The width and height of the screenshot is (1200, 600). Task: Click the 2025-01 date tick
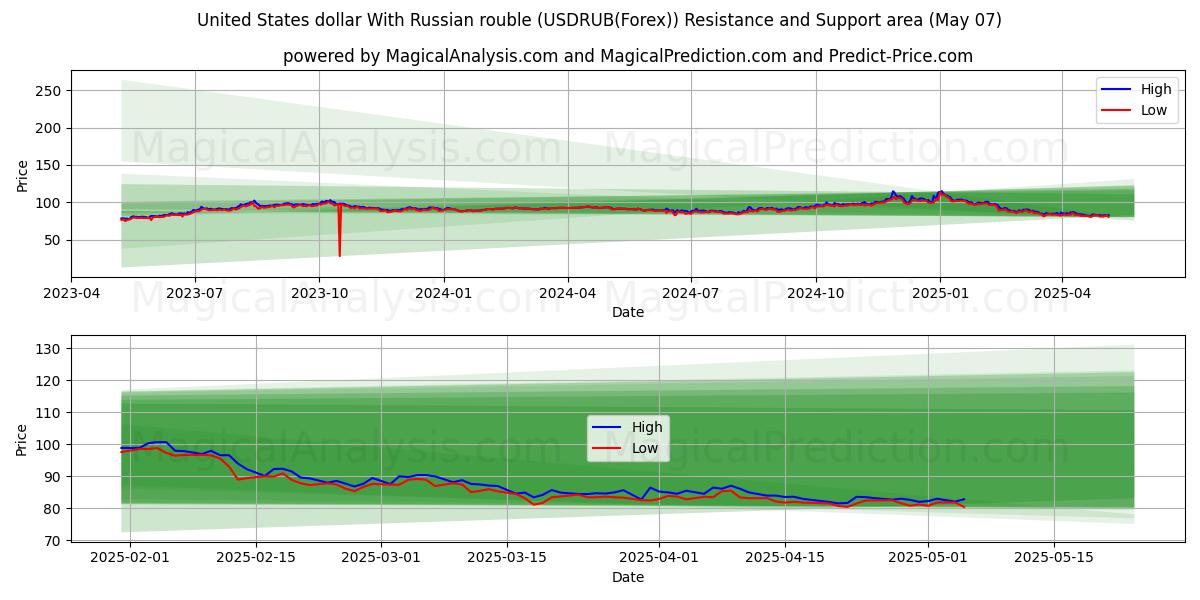pyautogui.click(x=939, y=294)
